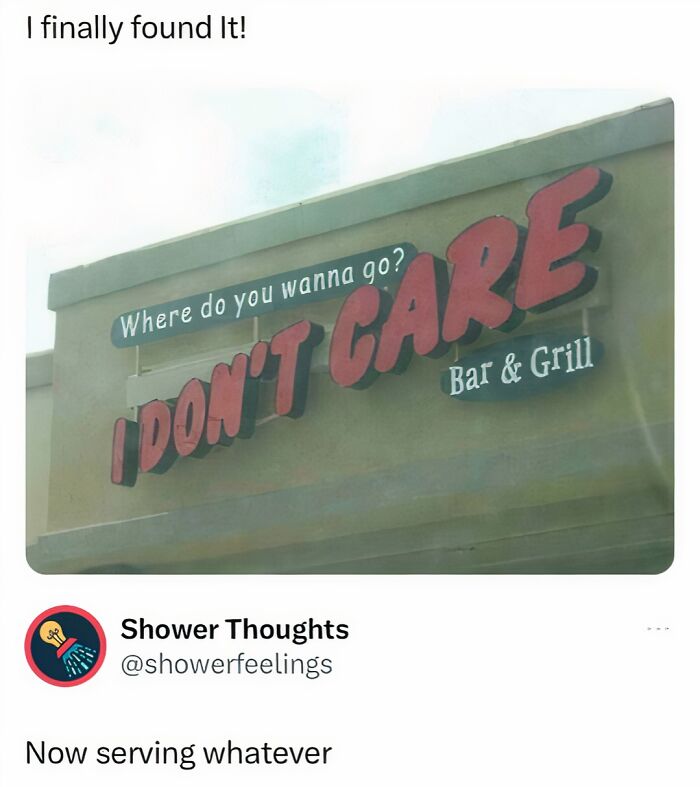Visit the Shower Thoughts display name
This screenshot has height=787, width=700.
coord(234,629)
